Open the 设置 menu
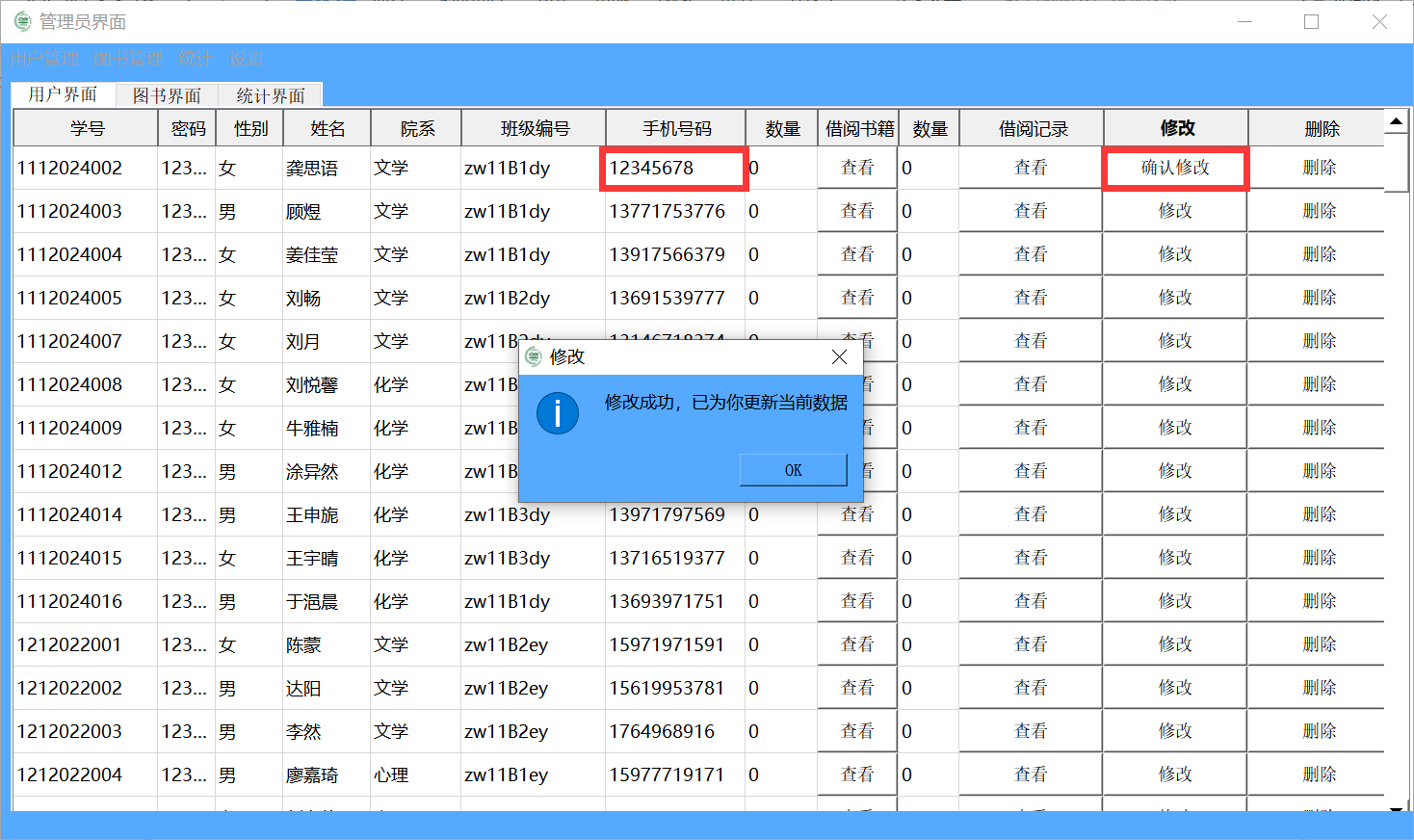The width and height of the screenshot is (1414, 840). 246,59
